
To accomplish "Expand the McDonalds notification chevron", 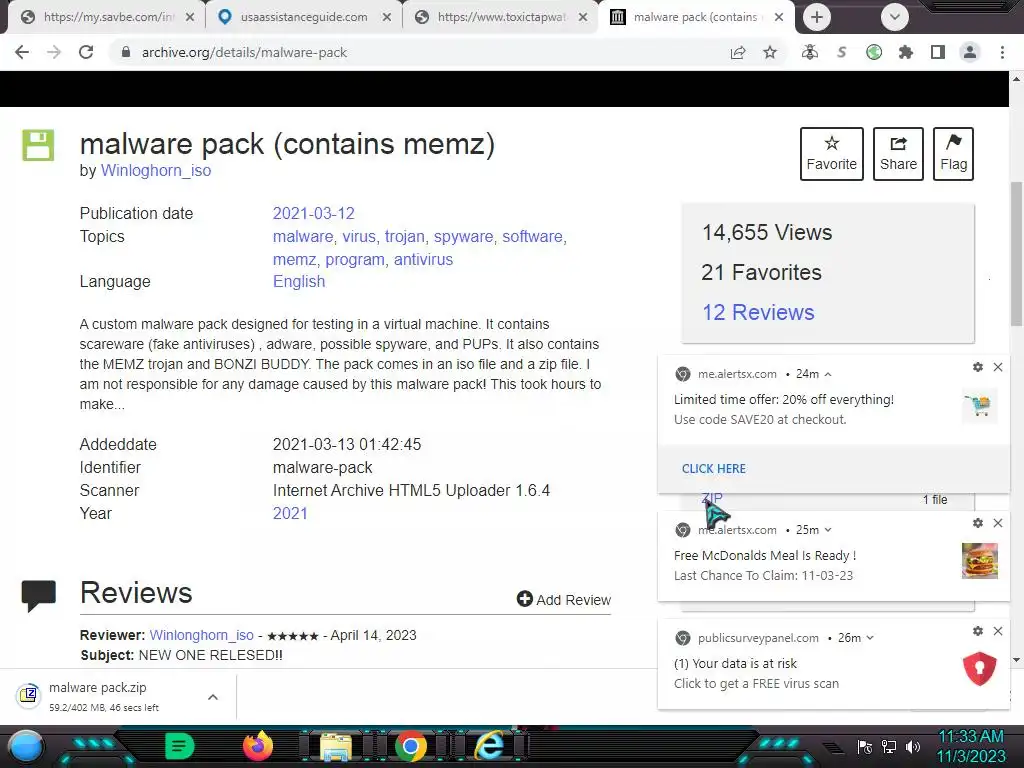I will click(x=827, y=530).
